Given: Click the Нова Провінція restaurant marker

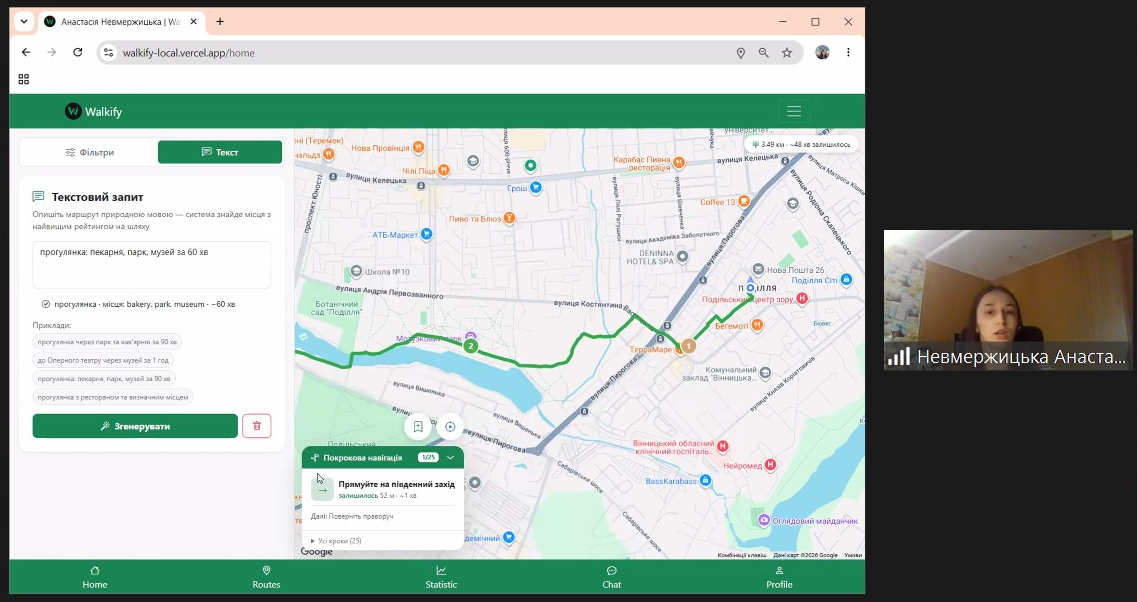Looking at the screenshot, I should [x=418, y=147].
